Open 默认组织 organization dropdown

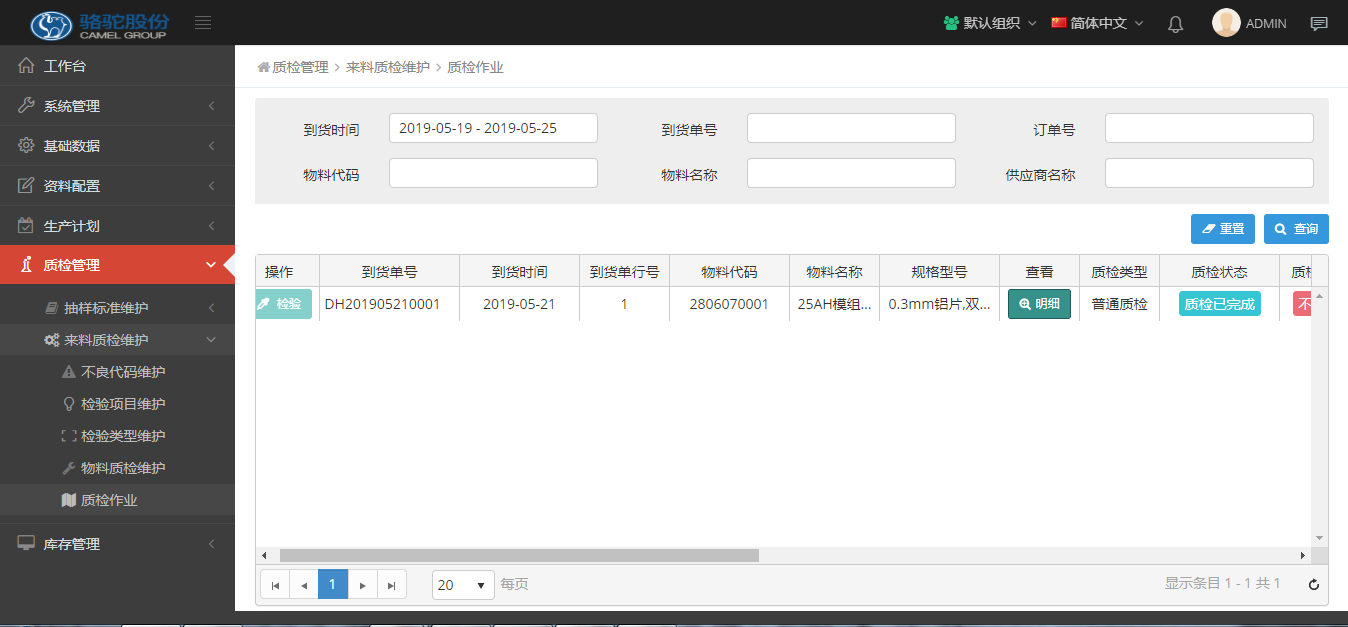[x=990, y=23]
